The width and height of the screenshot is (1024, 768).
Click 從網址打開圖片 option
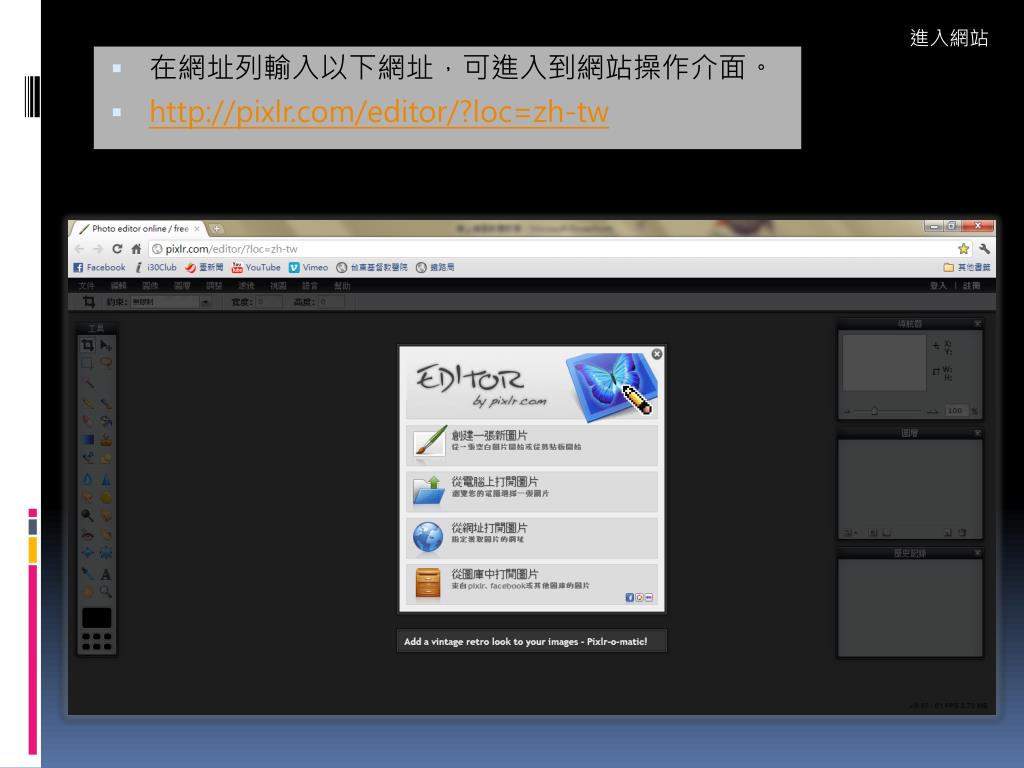(532, 536)
